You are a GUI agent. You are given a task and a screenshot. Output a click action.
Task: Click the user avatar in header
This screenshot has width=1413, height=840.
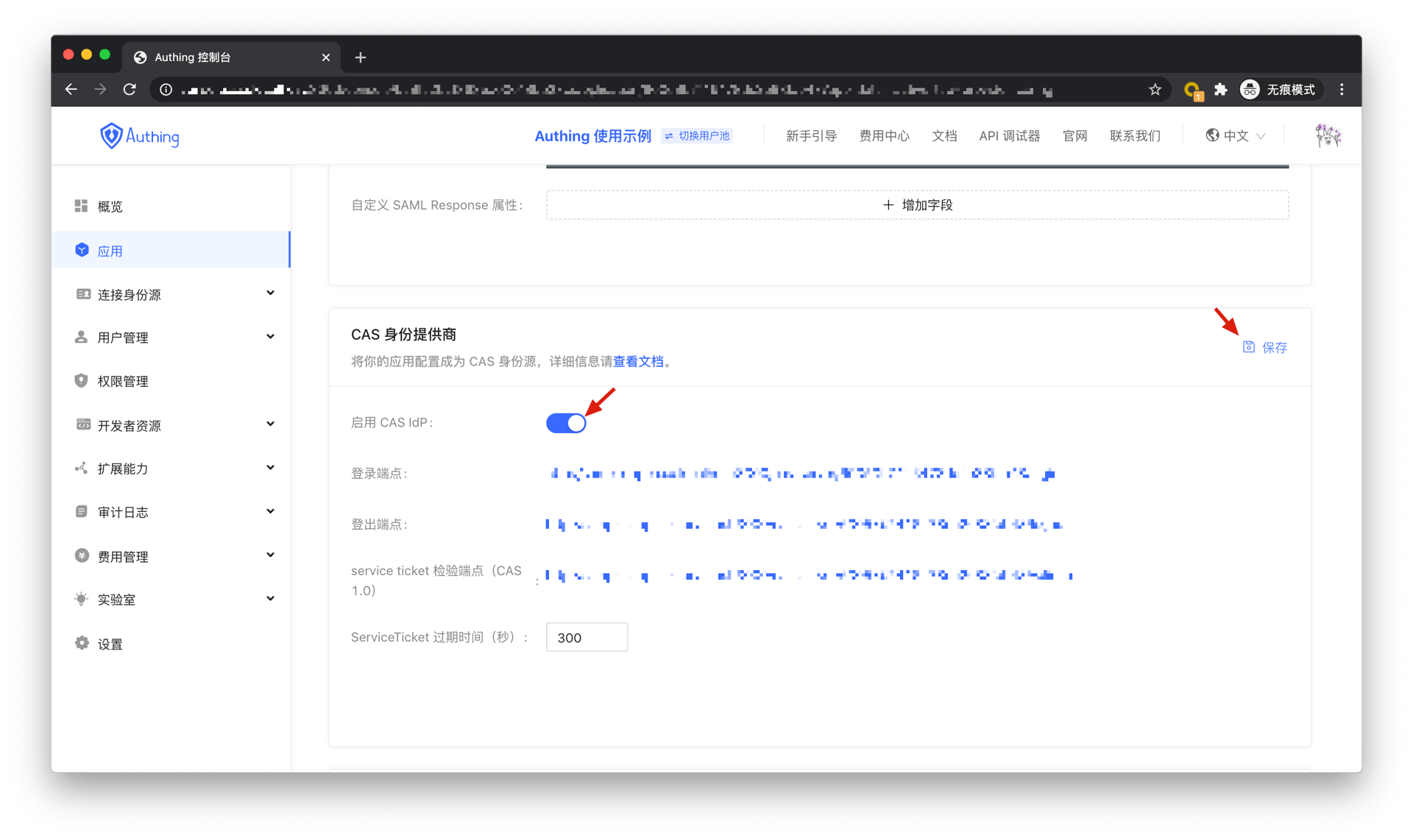click(x=1328, y=136)
